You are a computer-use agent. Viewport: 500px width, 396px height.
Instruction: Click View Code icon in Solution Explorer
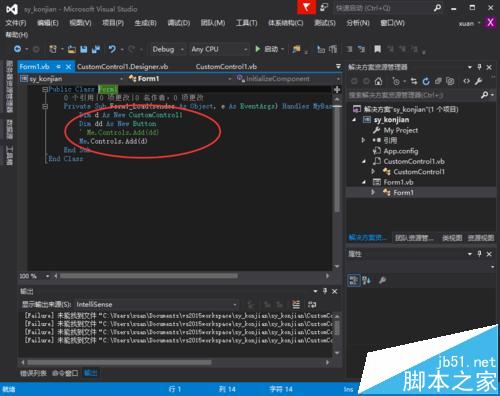466,81
